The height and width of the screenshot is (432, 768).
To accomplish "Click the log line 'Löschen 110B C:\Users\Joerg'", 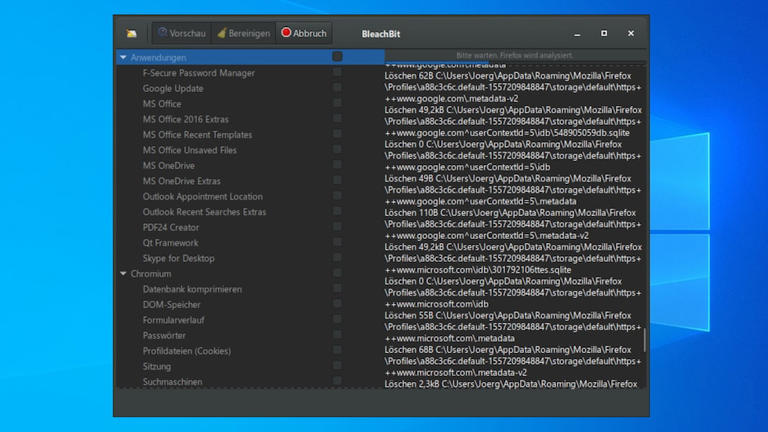I will pos(510,213).
